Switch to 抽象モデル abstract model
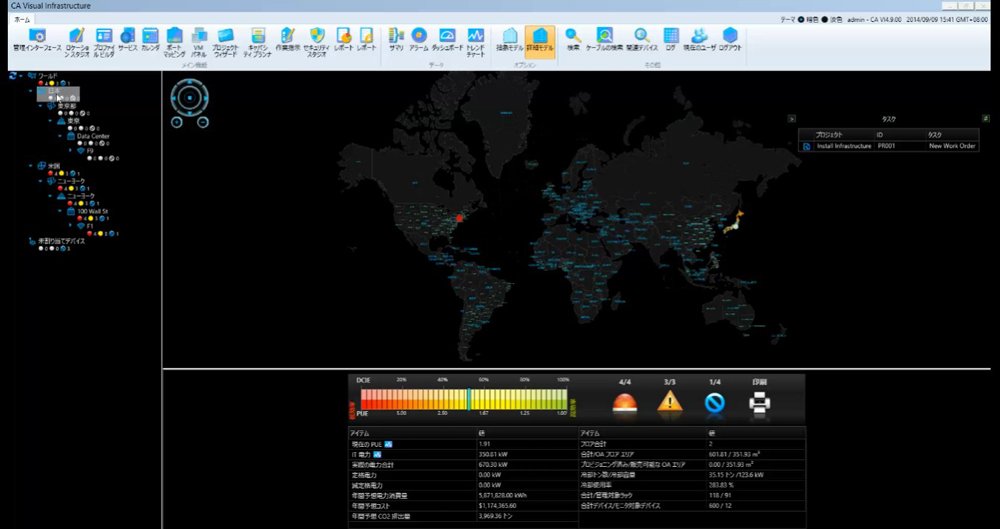This screenshot has width=1000, height=529. (510, 40)
